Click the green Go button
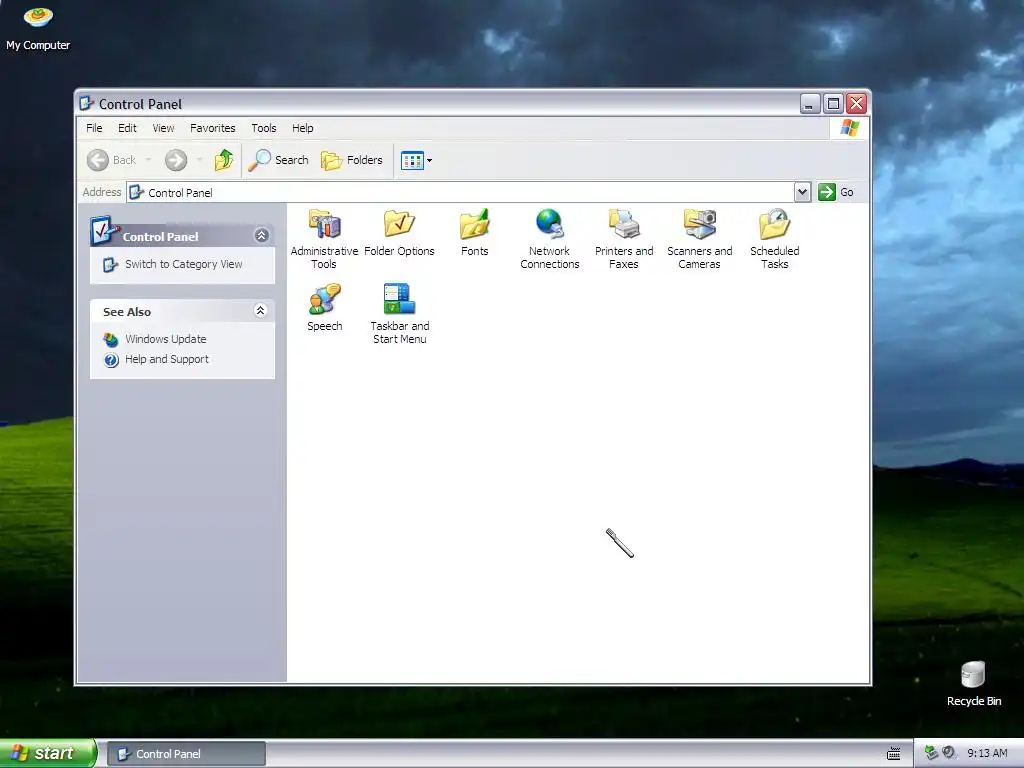Screen dimensions: 1024x768 pyautogui.click(x=836, y=192)
